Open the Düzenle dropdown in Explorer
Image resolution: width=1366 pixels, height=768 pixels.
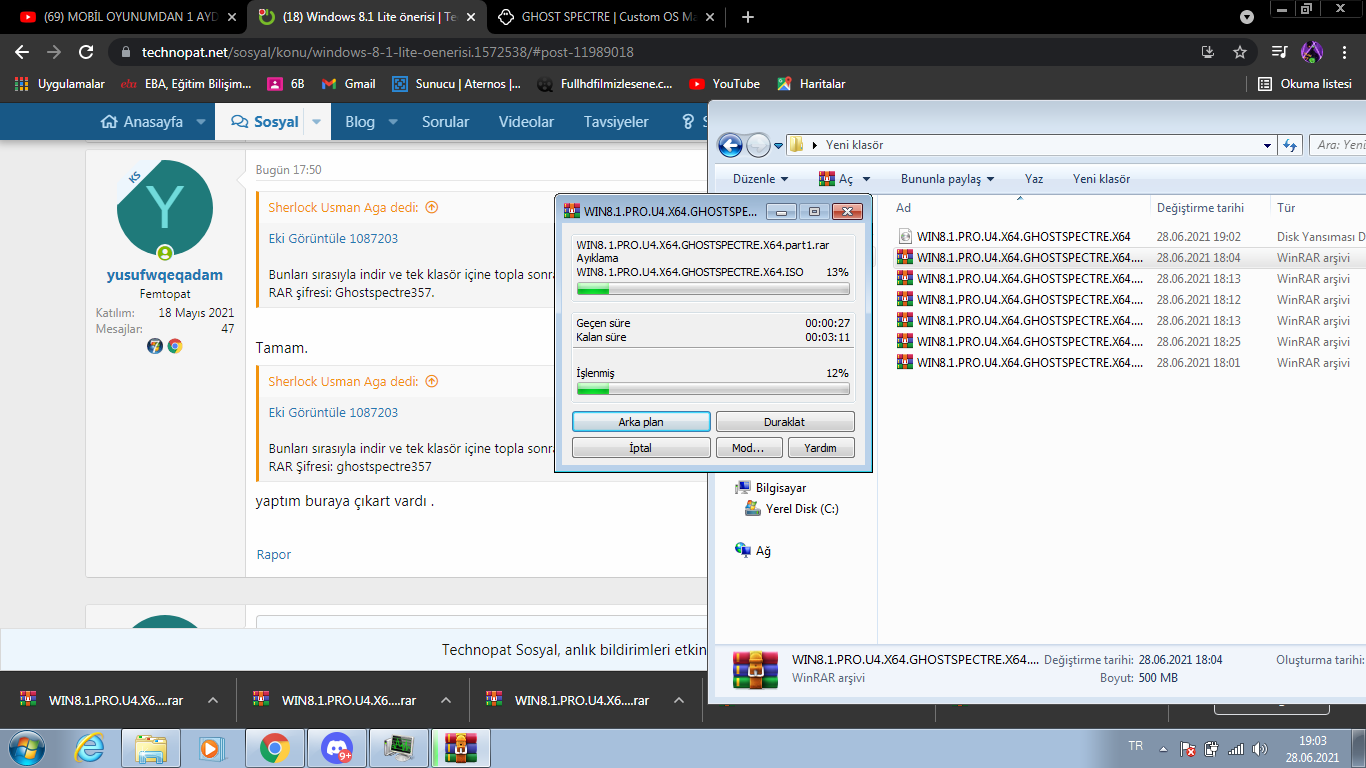pyautogui.click(x=760, y=179)
